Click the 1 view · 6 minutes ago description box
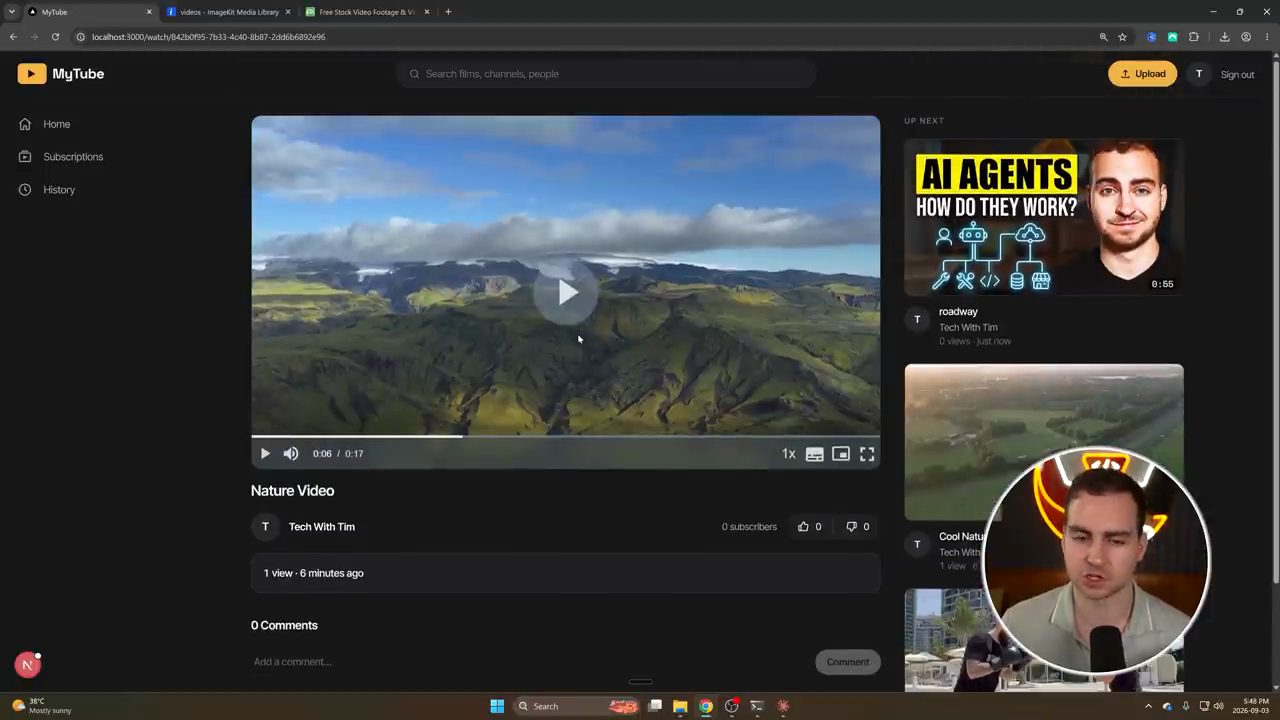The width and height of the screenshot is (1280, 720). (566, 573)
